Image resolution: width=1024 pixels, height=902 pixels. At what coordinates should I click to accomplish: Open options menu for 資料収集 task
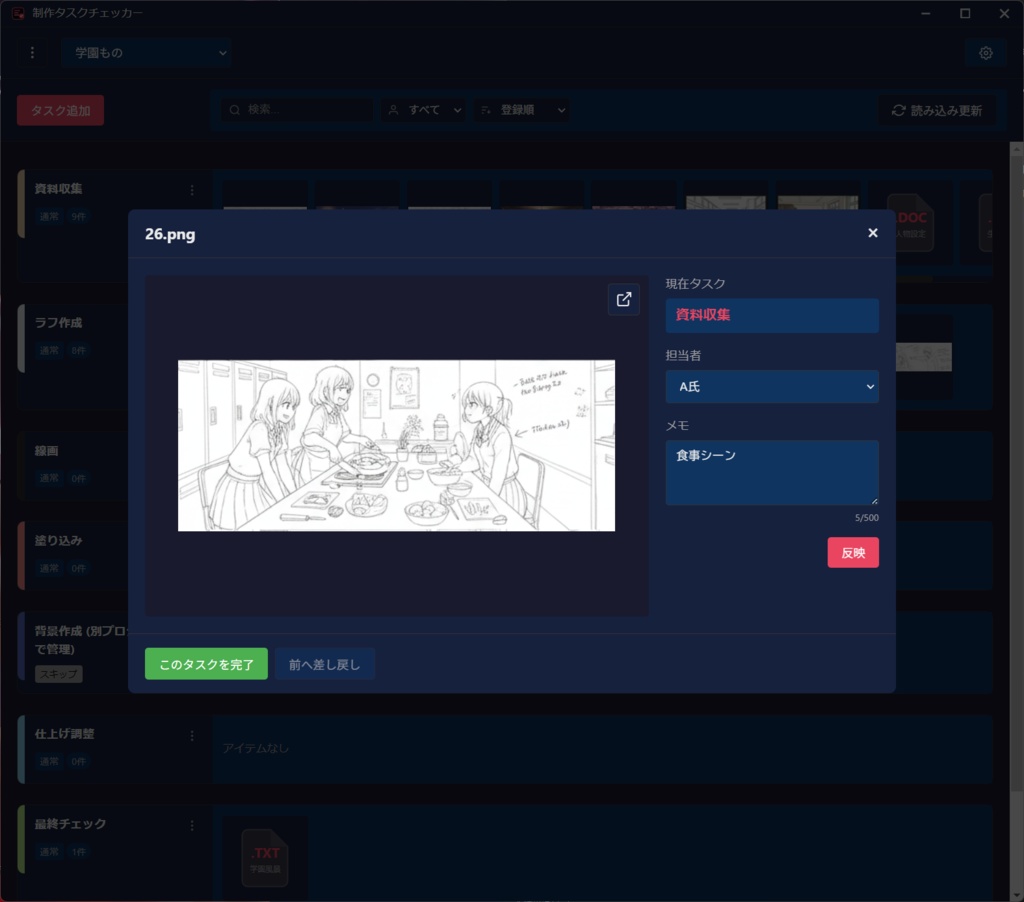tap(191, 190)
